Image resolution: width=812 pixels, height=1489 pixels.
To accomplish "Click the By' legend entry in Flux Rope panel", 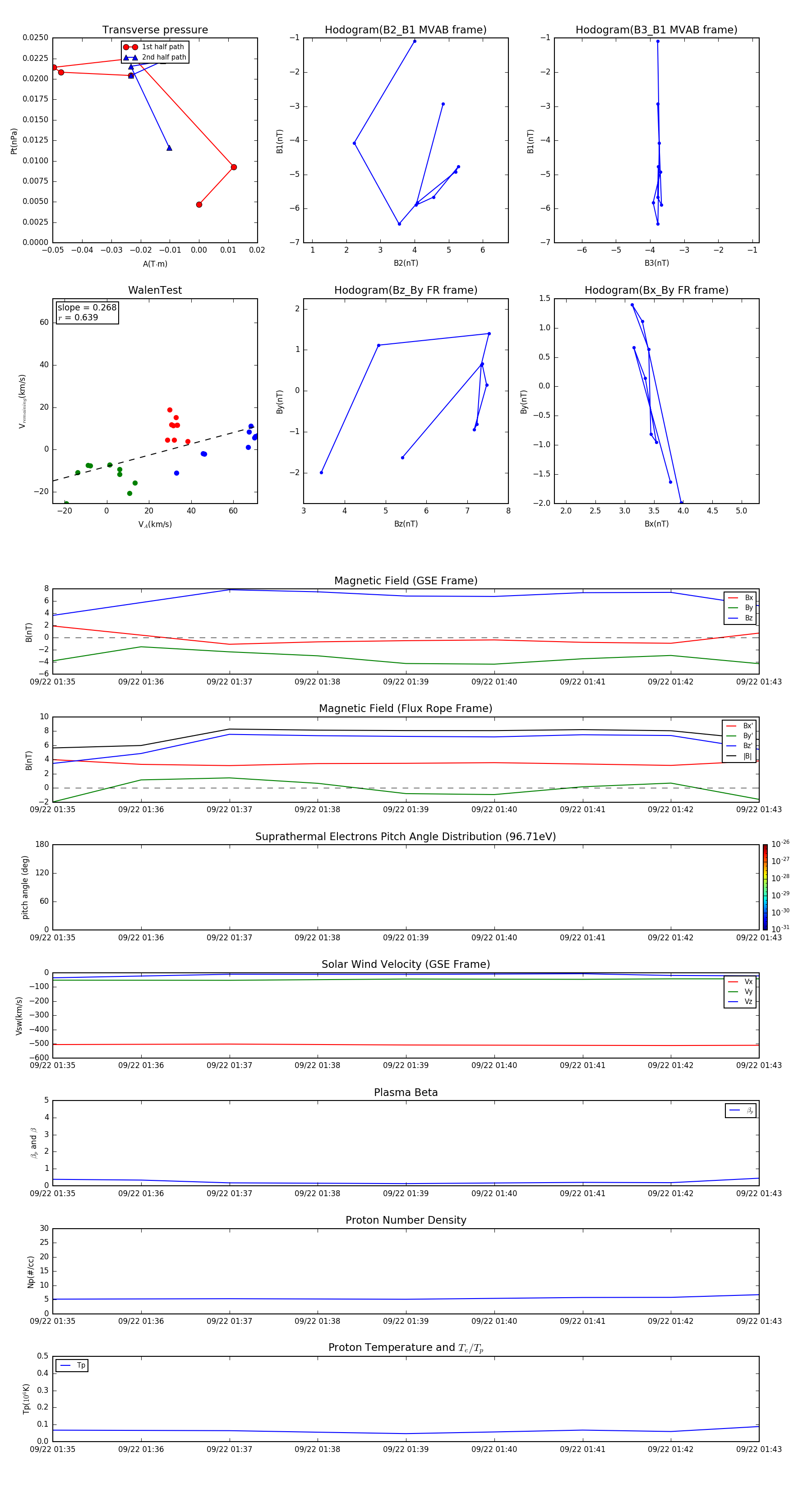I will pos(740,736).
